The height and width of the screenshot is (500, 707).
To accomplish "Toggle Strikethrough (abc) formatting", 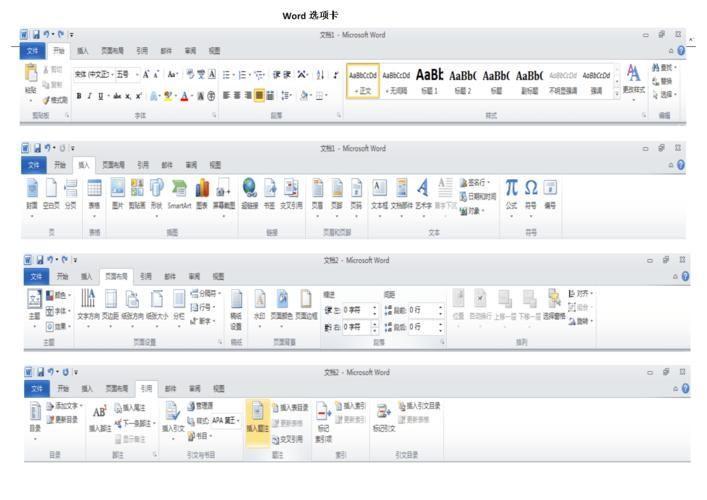I will coord(117,96).
